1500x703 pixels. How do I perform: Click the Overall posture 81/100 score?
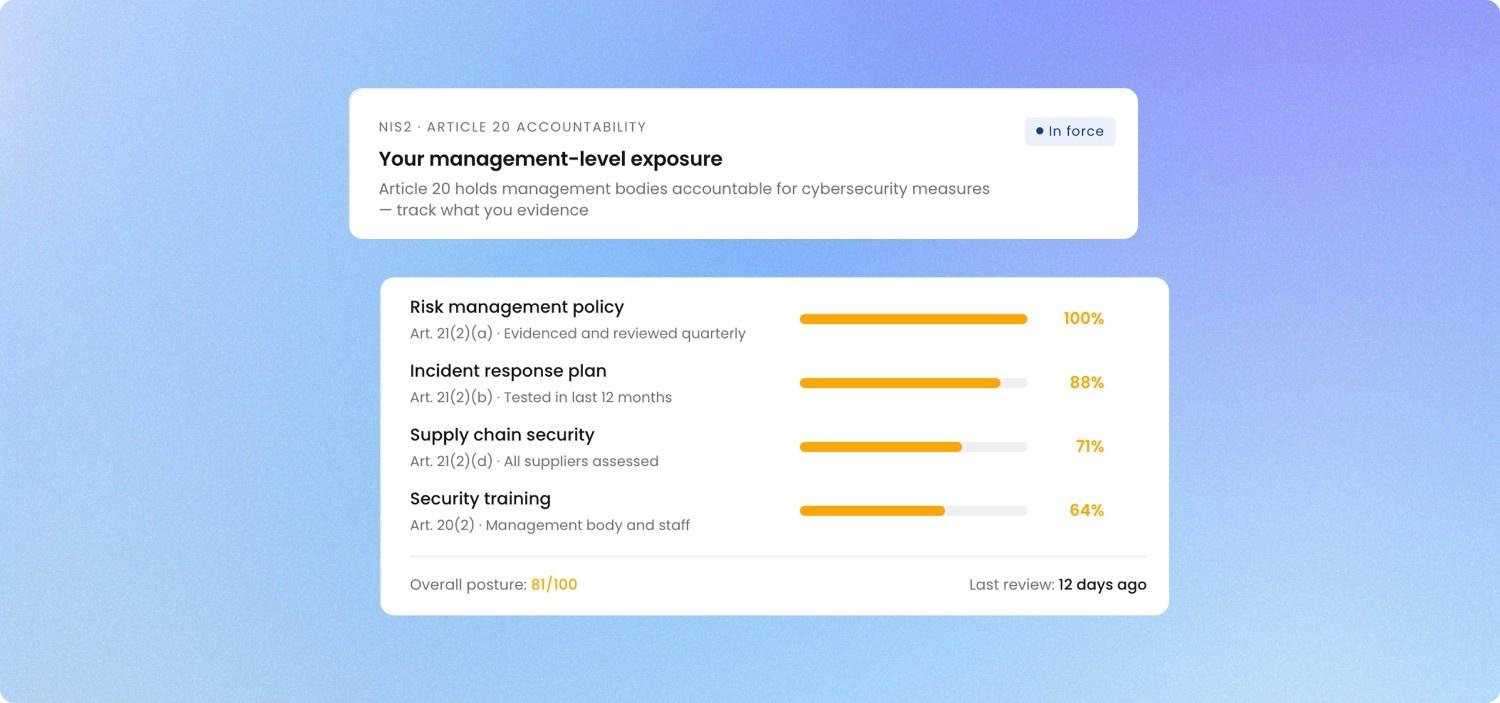point(554,585)
